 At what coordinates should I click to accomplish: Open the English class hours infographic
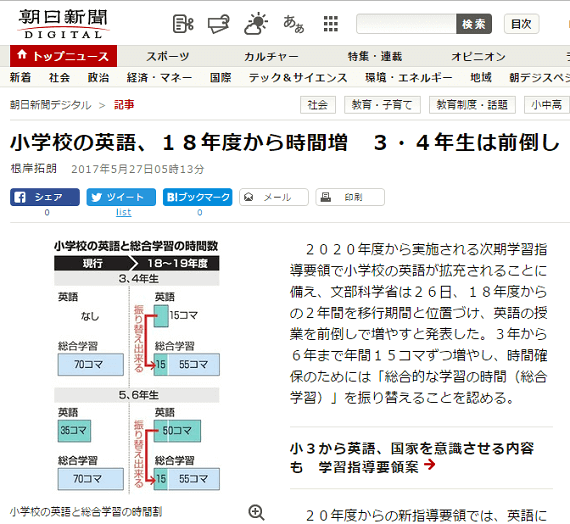point(137,367)
